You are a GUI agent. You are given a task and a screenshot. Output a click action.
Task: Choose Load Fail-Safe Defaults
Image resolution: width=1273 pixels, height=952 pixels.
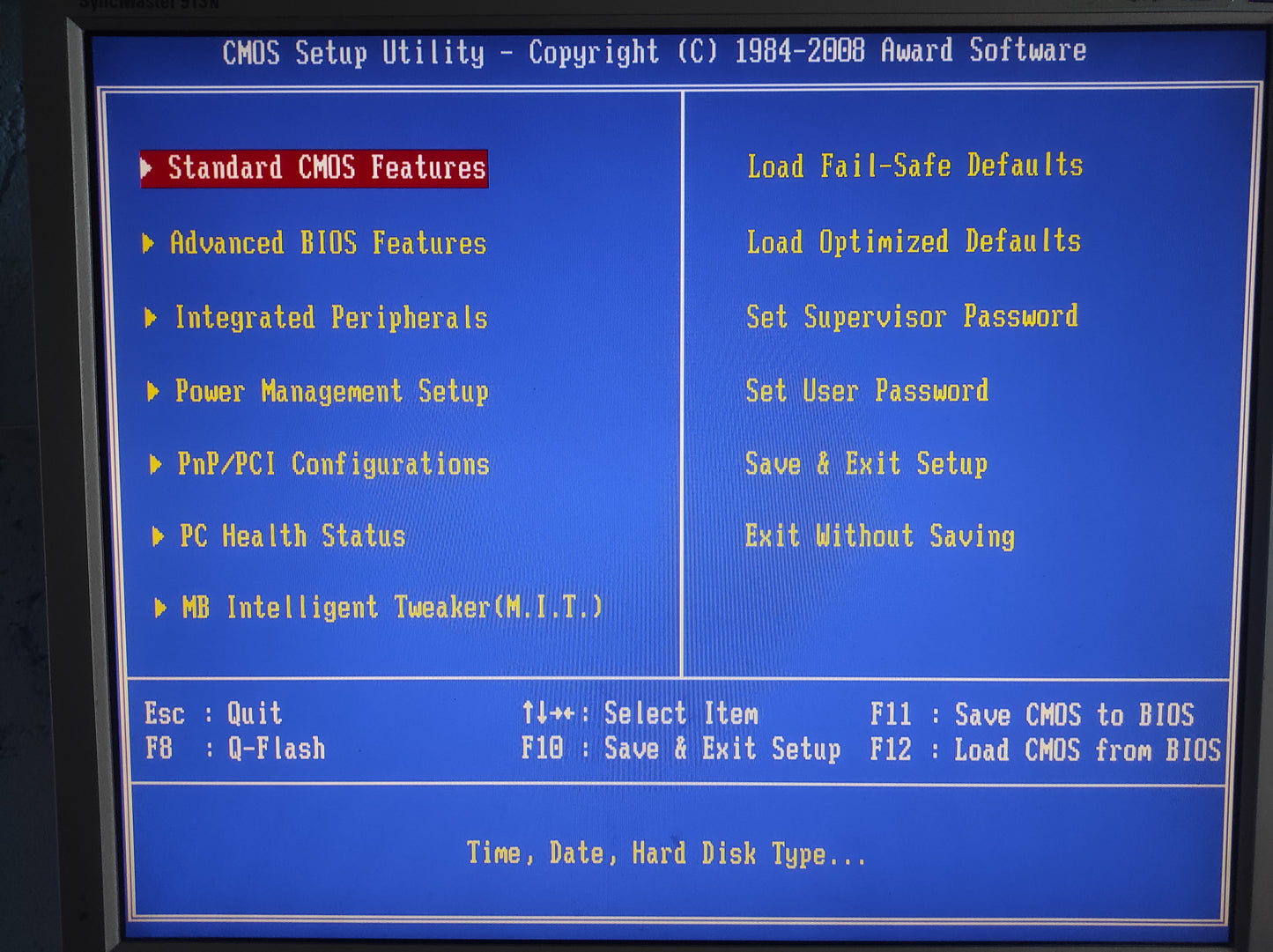915,166
